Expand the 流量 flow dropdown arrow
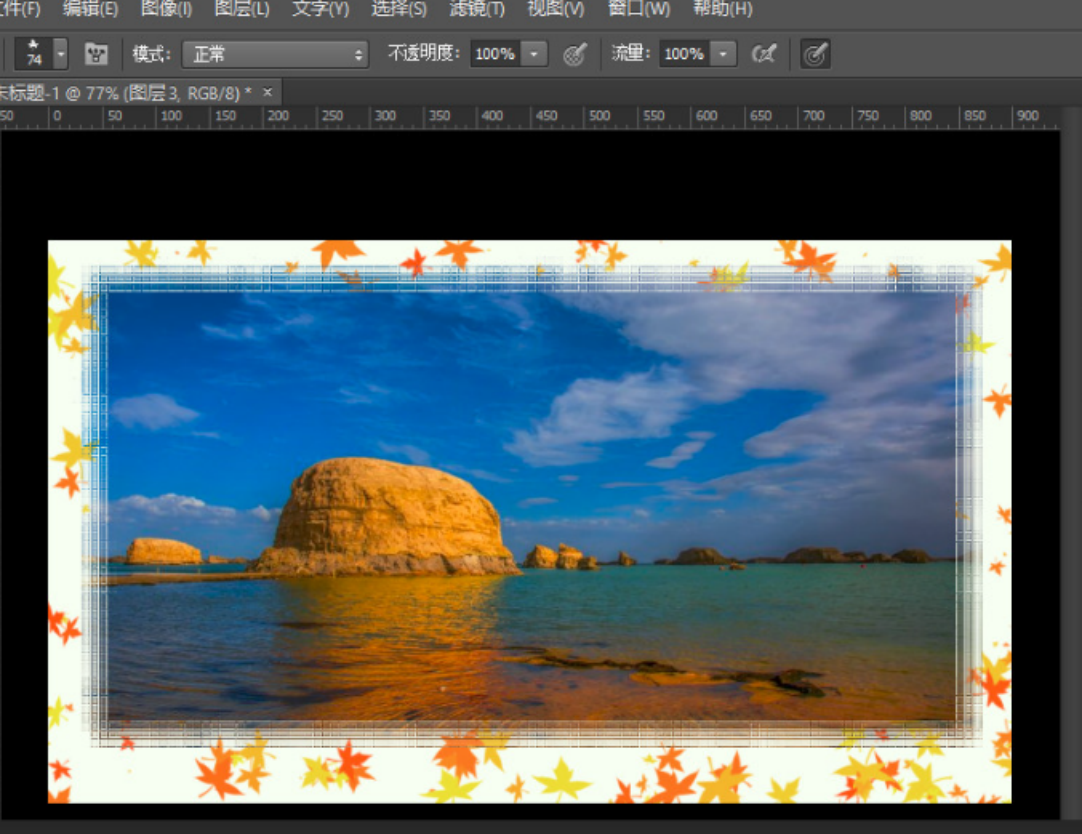1082x834 pixels. (724, 54)
